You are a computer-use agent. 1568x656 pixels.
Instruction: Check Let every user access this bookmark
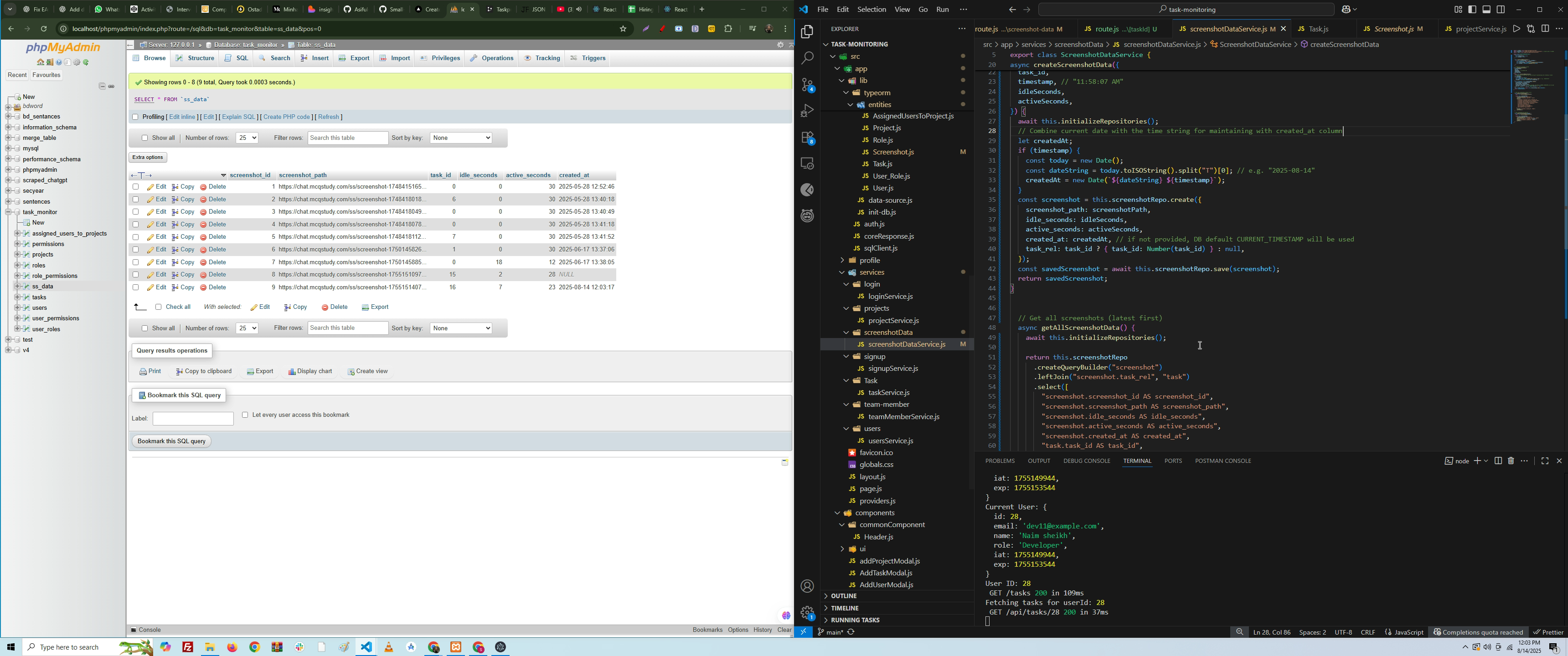pyautogui.click(x=245, y=415)
